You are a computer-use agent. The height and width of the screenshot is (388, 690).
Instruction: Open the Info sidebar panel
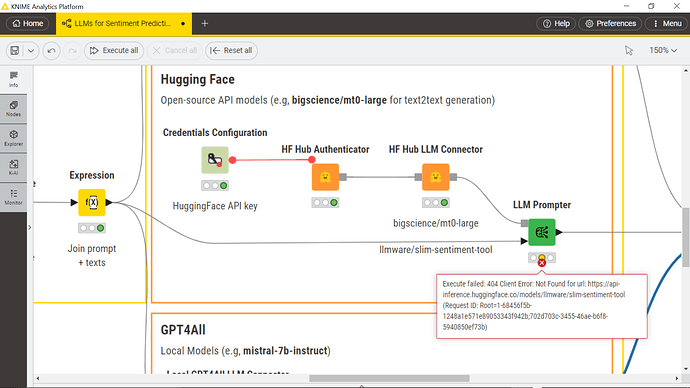pyautogui.click(x=14, y=80)
